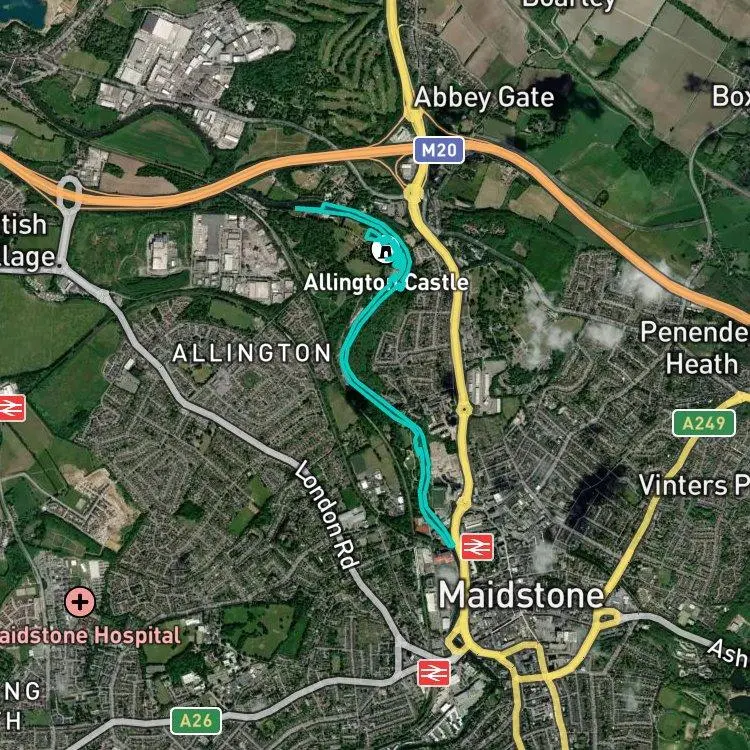
Task: Click the A249 road sign badge
Action: [704, 423]
